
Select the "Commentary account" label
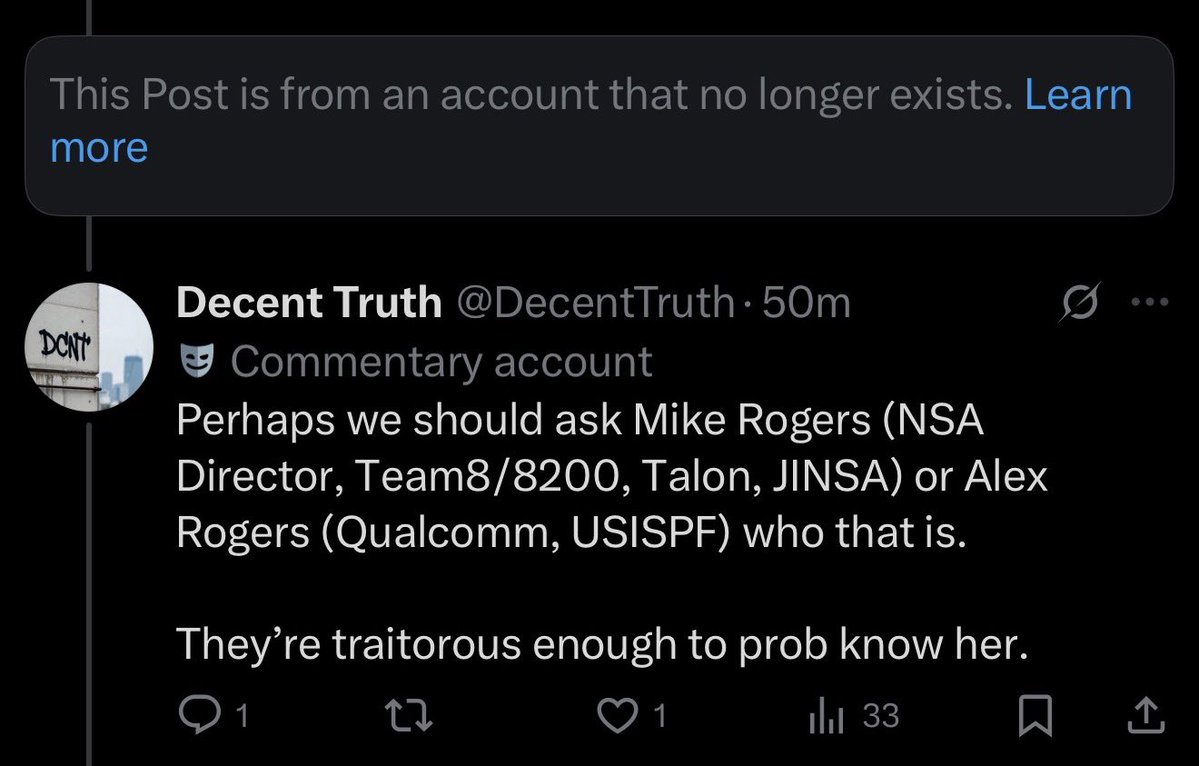coord(441,361)
